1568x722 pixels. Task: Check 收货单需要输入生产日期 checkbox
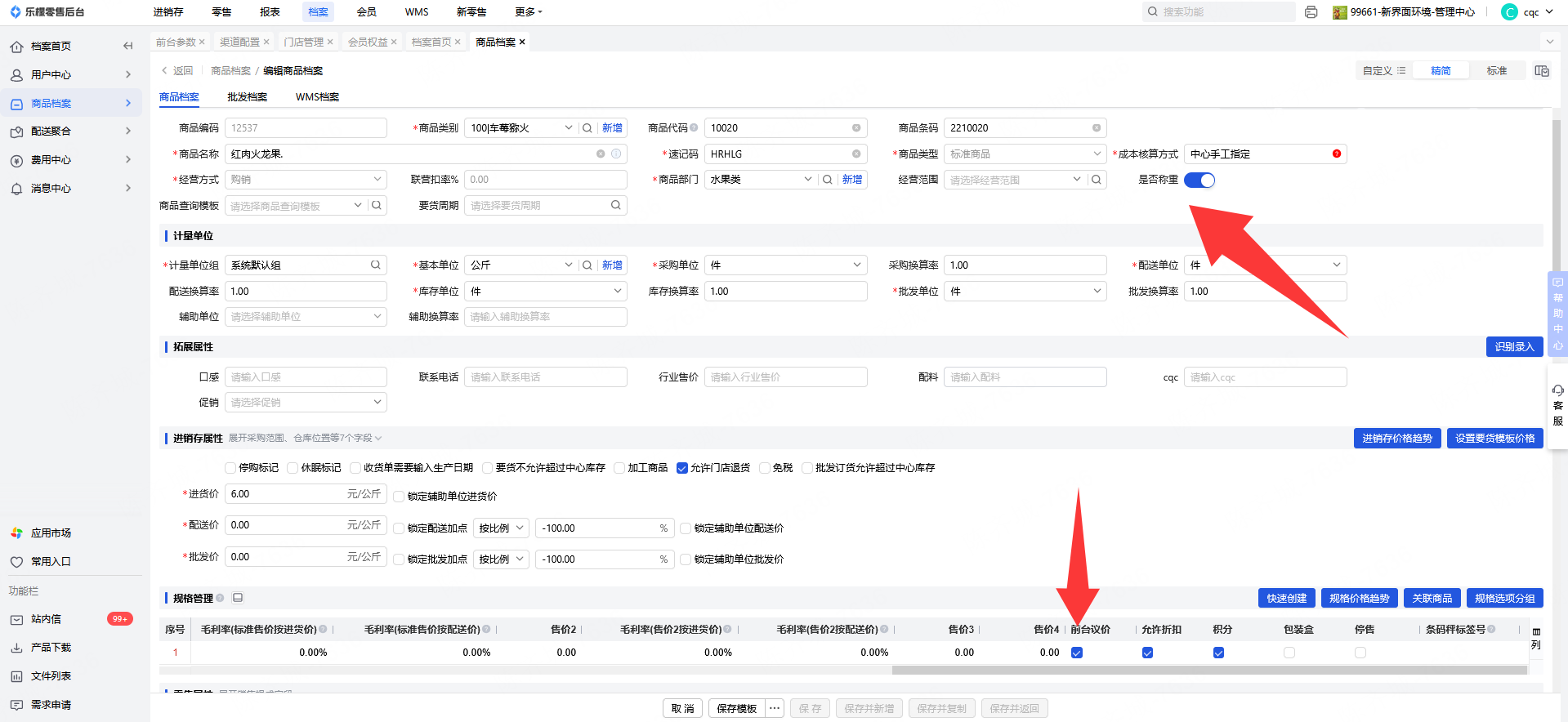coord(355,468)
